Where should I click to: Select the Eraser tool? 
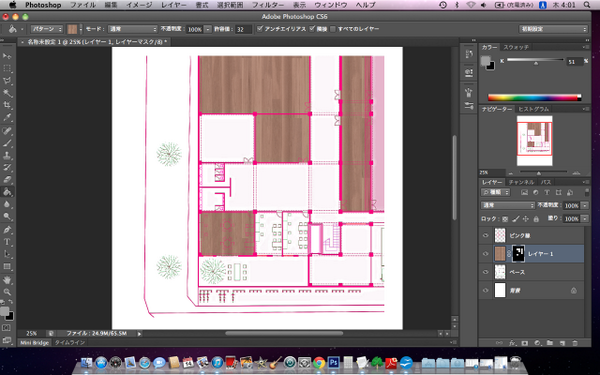tap(7, 179)
